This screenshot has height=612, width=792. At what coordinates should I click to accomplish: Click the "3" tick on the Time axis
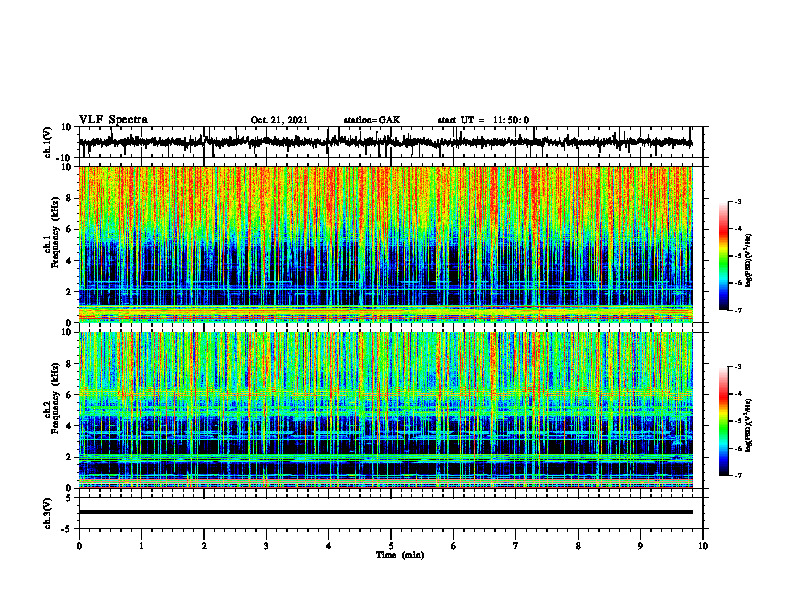(266, 546)
